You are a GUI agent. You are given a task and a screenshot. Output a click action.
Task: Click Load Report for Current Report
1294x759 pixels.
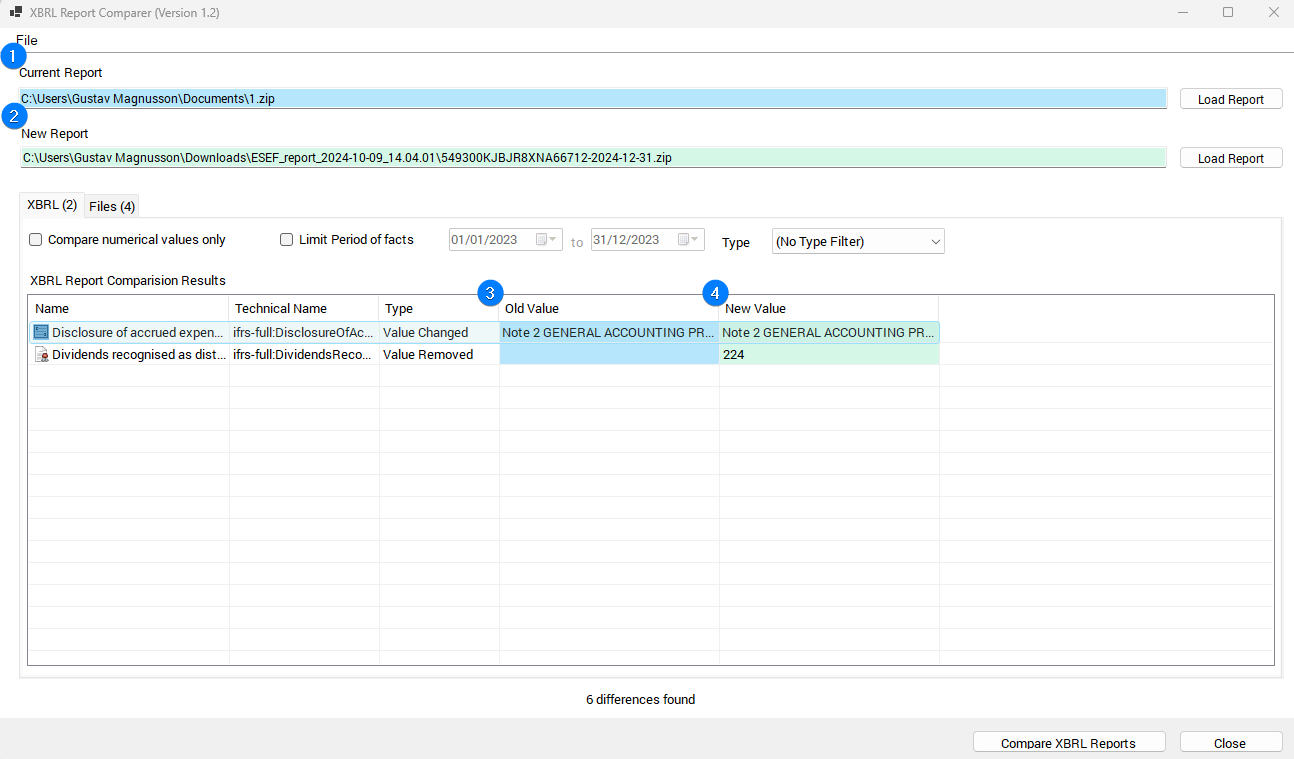click(x=1231, y=99)
